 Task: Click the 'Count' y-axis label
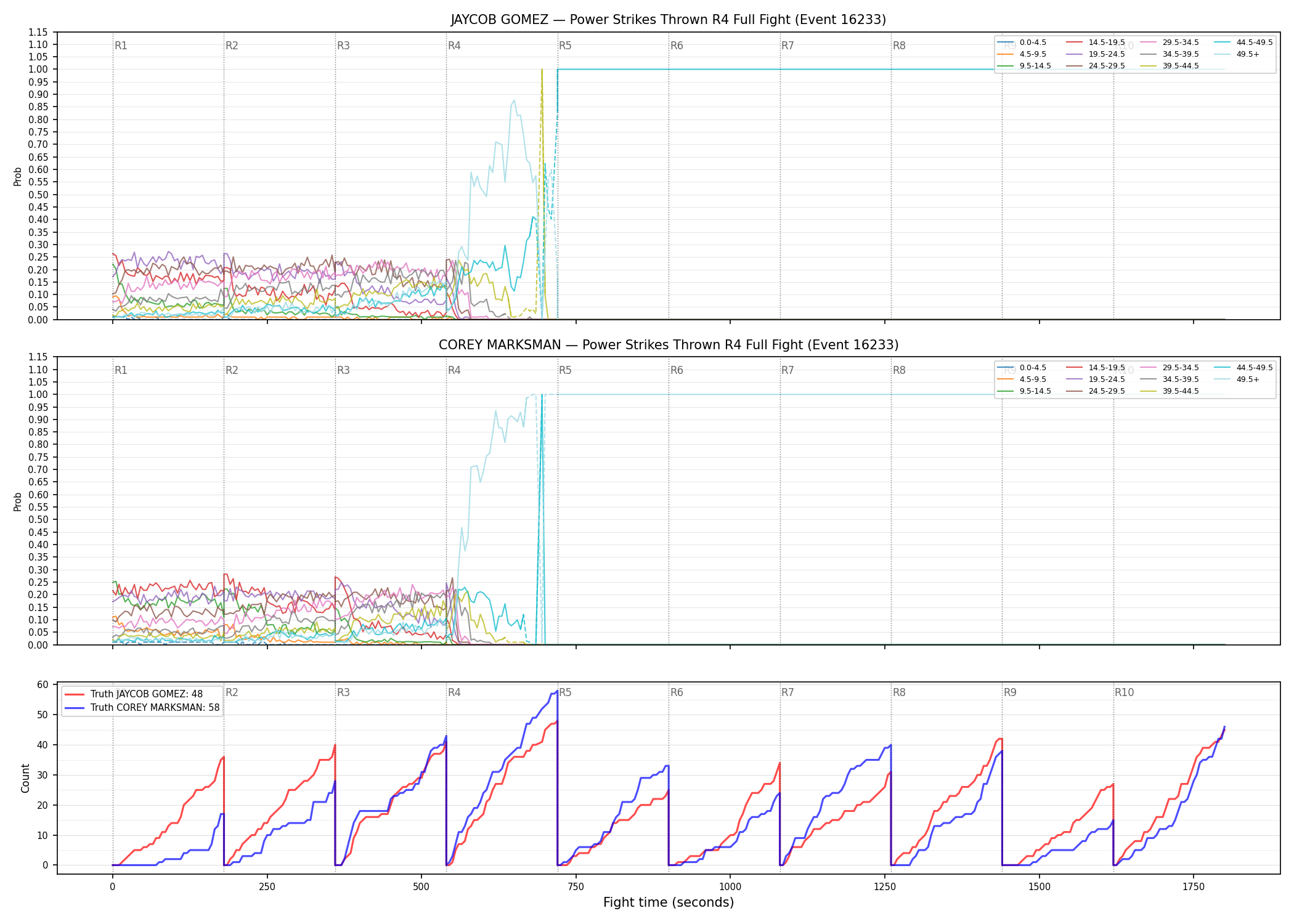[25, 778]
